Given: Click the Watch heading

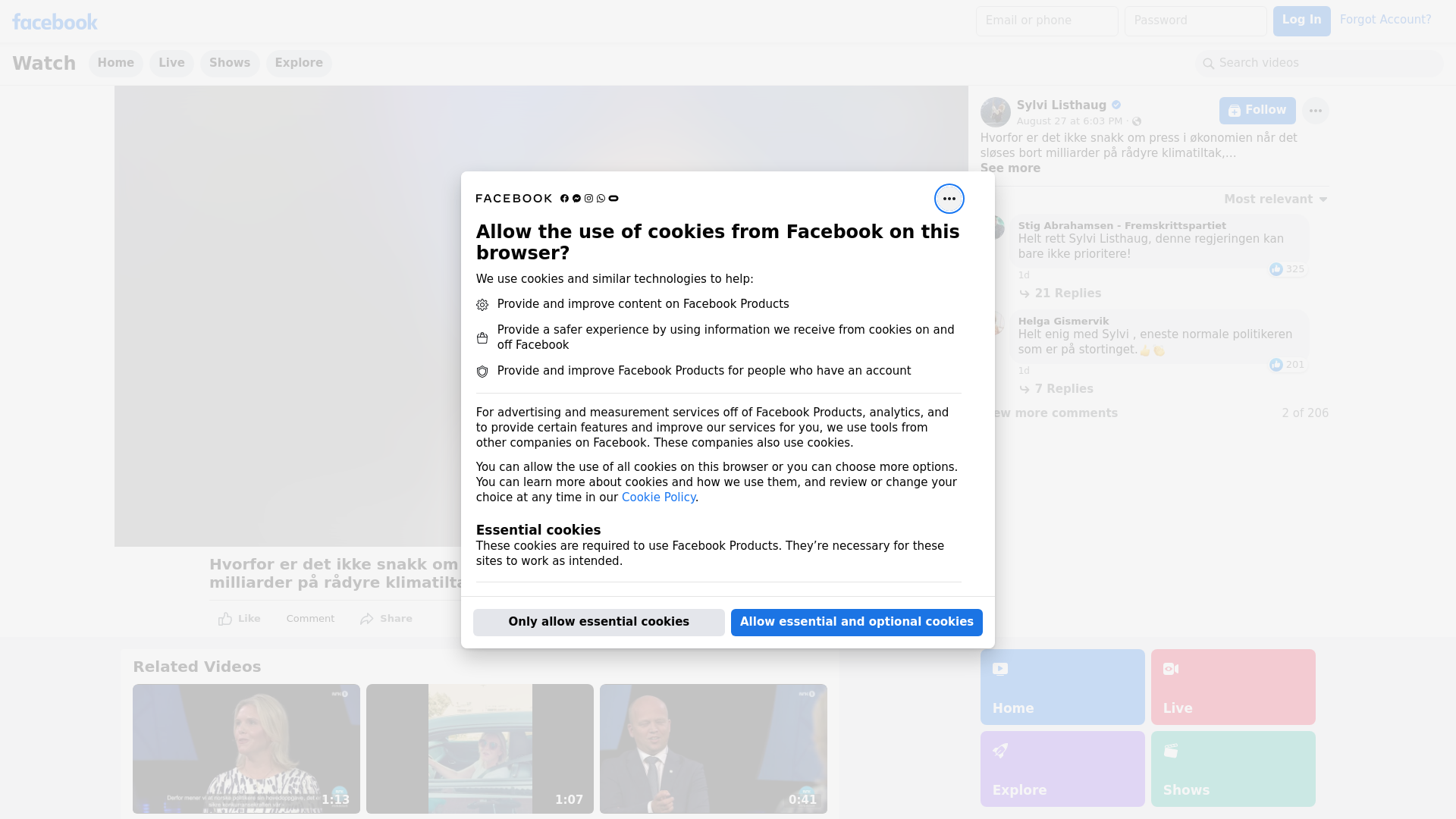Looking at the screenshot, I should (x=44, y=63).
